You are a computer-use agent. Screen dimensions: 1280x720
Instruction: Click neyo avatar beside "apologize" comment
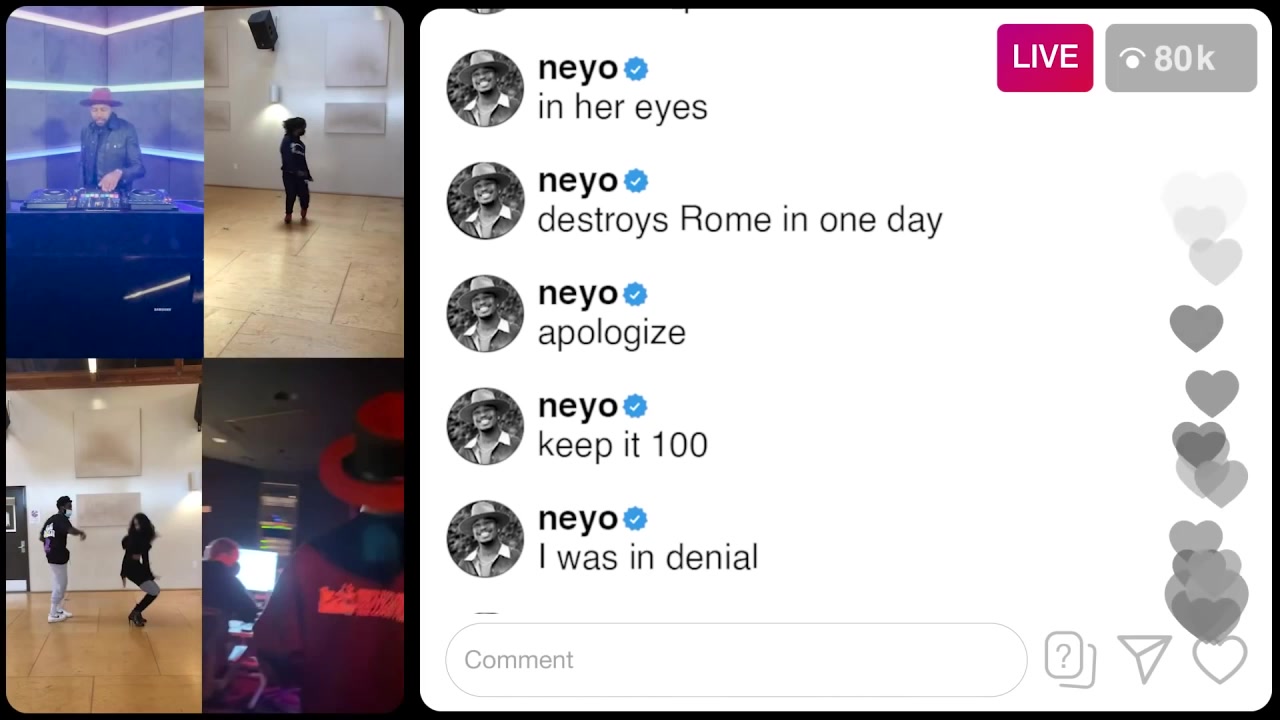coord(485,314)
